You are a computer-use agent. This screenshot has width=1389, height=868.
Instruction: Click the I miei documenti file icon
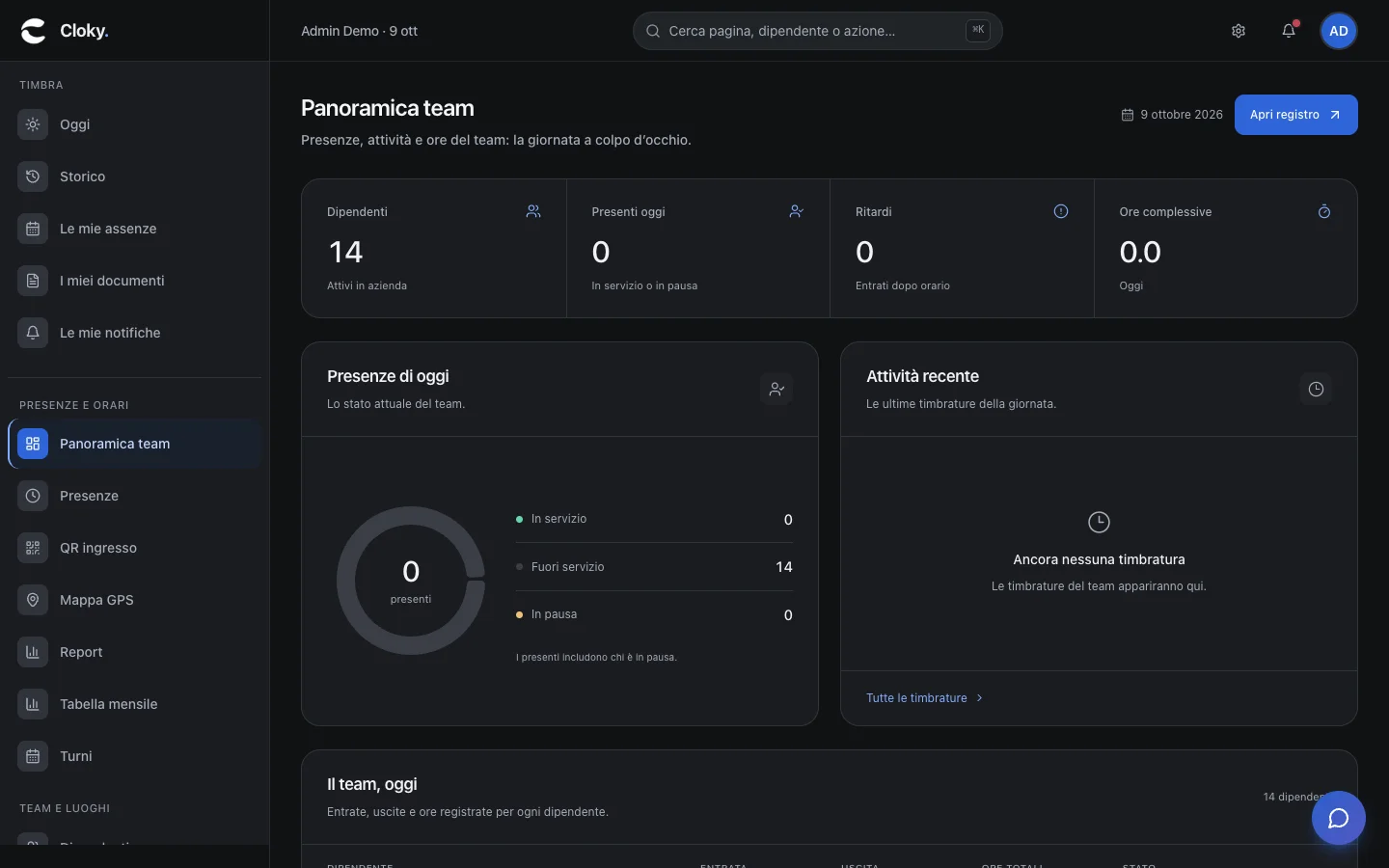click(33, 281)
